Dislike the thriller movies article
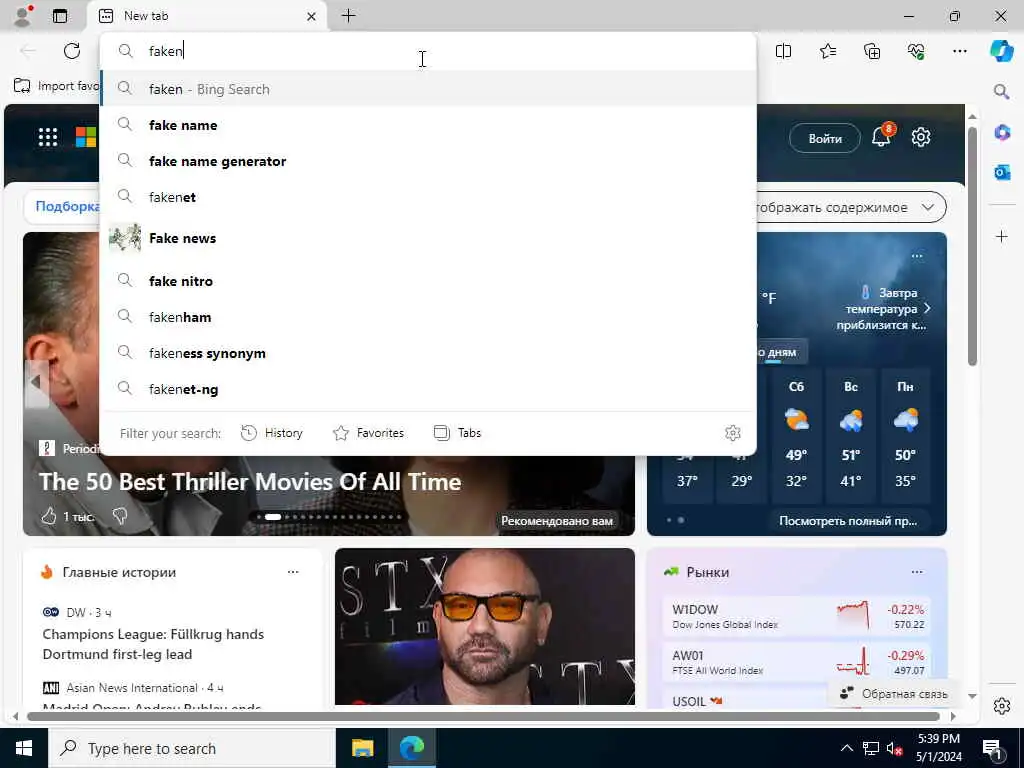The height and width of the screenshot is (768, 1024). coord(120,517)
